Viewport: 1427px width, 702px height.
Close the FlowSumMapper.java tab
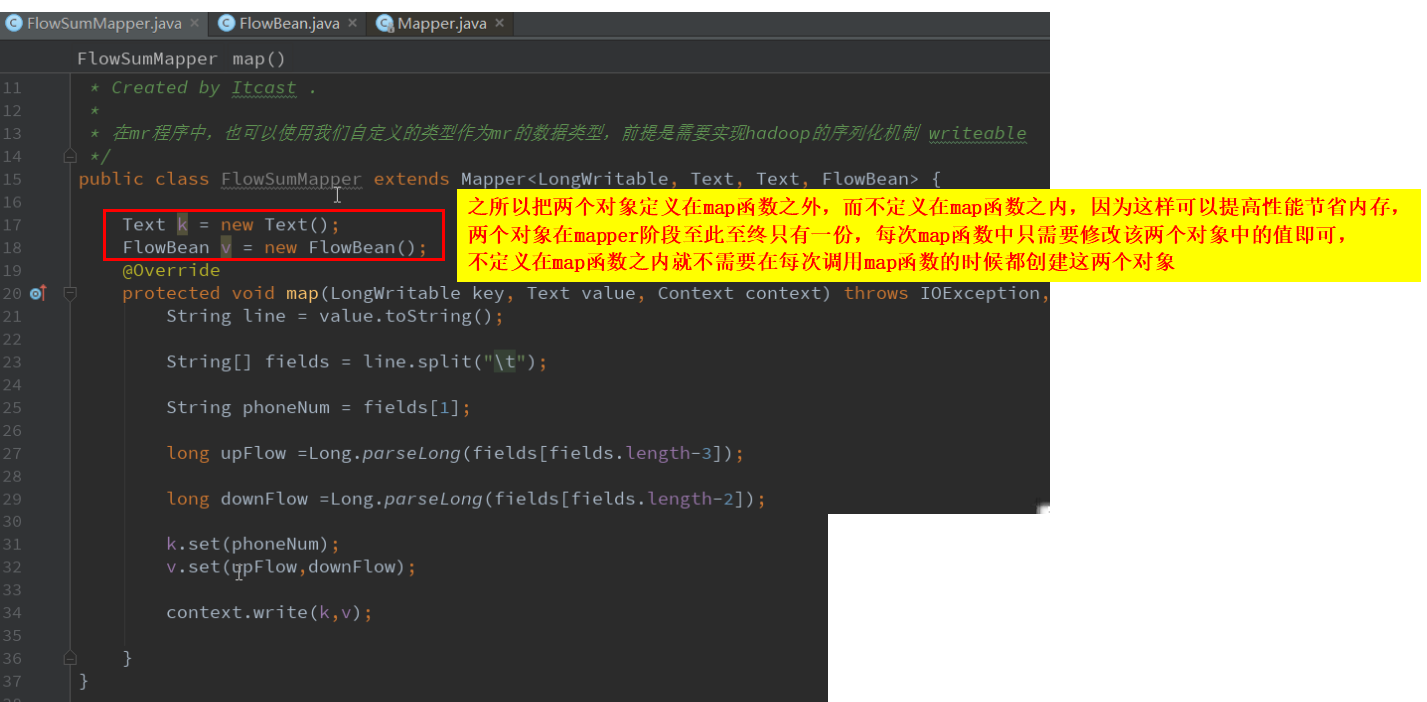(x=194, y=22)
